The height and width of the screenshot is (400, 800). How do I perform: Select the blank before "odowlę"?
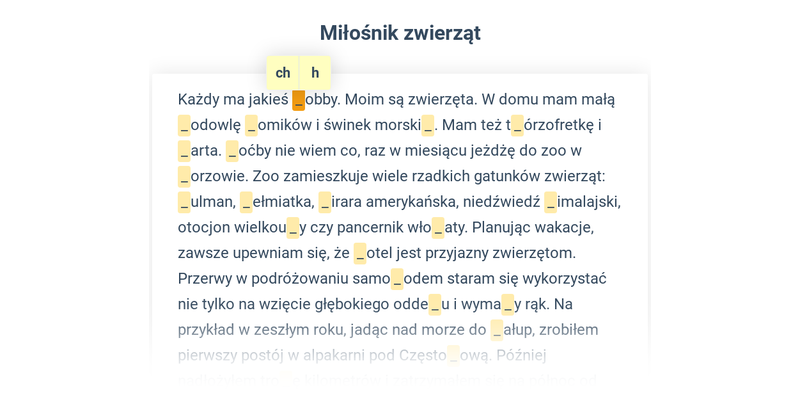(184, 126)
